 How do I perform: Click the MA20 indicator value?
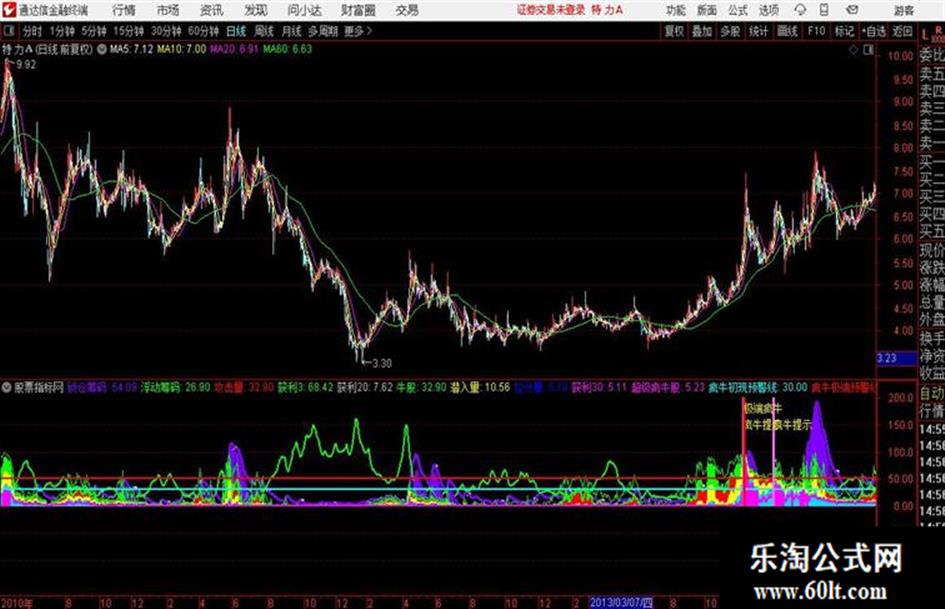(x=234, y=49)
